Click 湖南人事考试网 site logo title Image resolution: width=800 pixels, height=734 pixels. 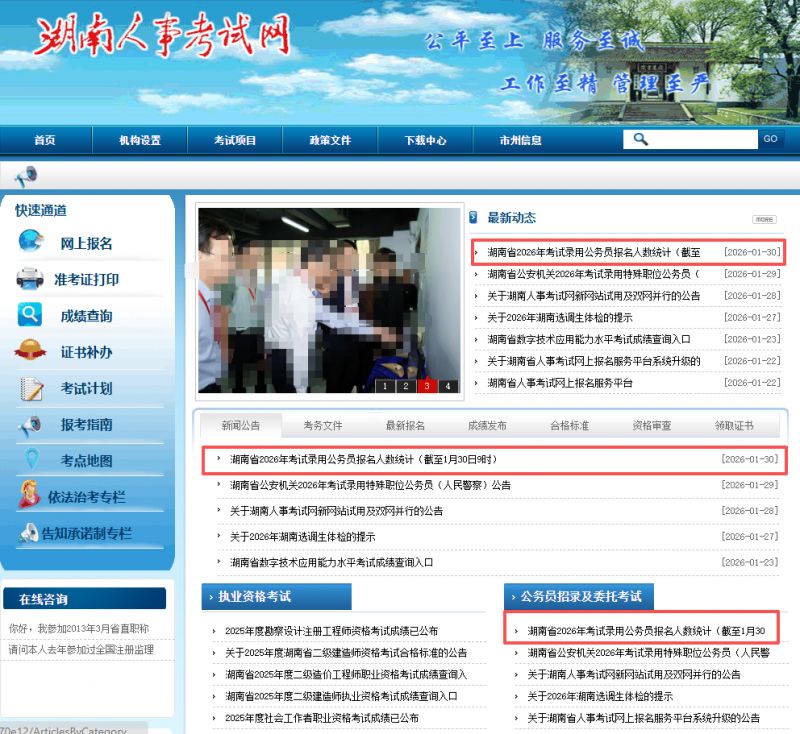(163, 35)
